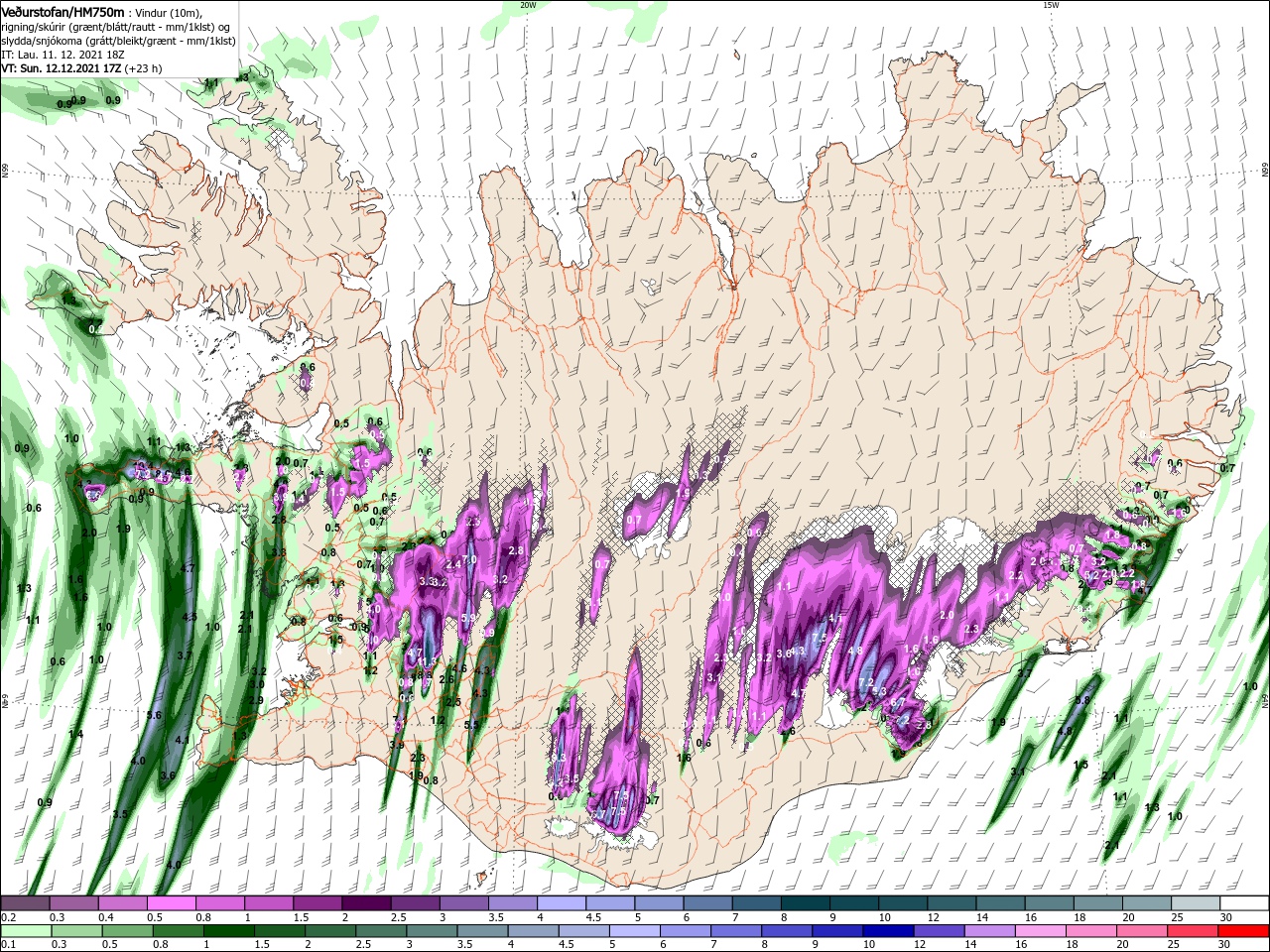Select the dark 2 swatch in the upper legend row
This screenshot has width=1270, height=952.
[x=365, y=903]
